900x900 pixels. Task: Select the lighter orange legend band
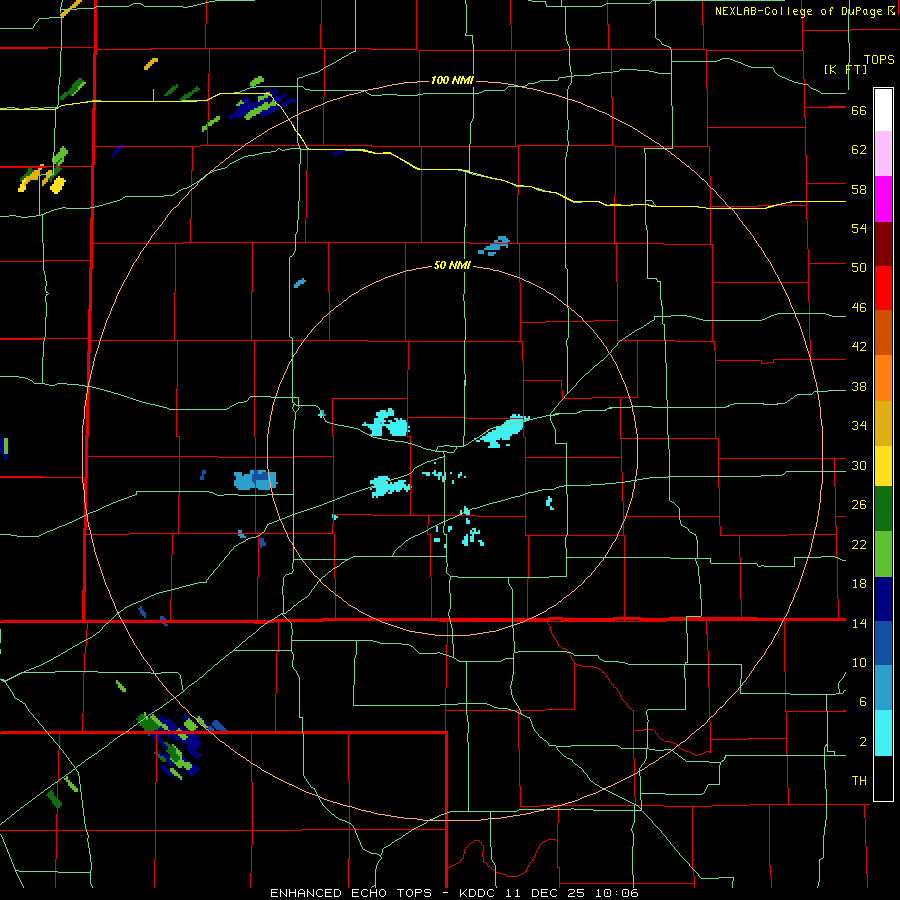click(883, 378)
